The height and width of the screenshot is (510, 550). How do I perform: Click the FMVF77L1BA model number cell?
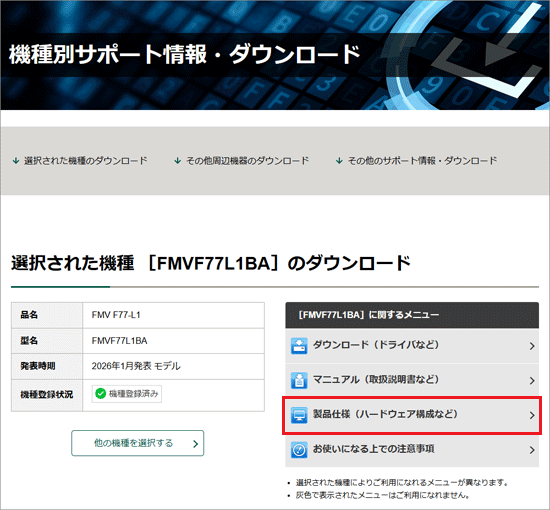(x=174, y=341)
